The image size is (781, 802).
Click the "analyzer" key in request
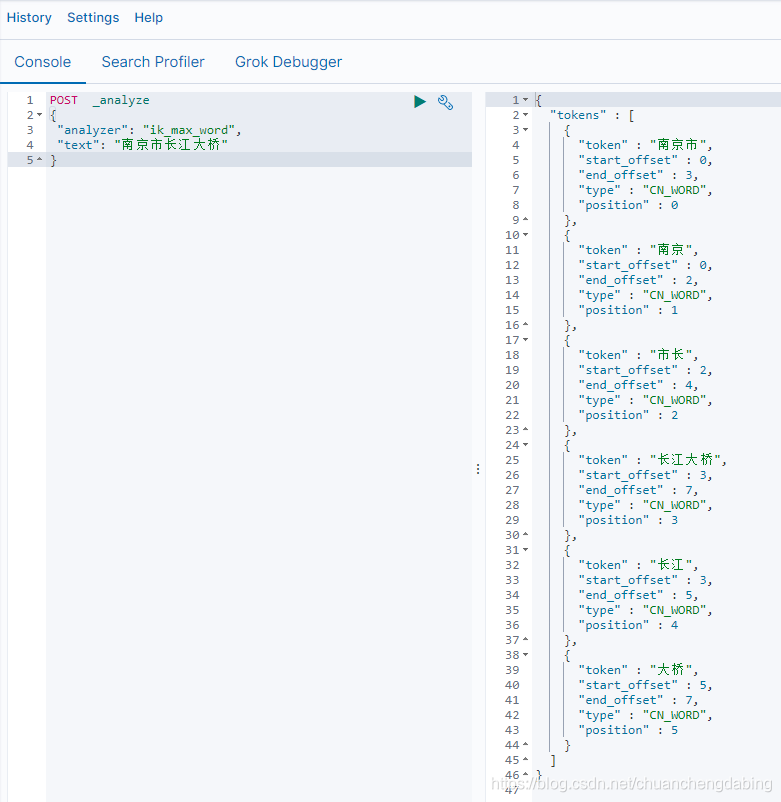point(93,130)
